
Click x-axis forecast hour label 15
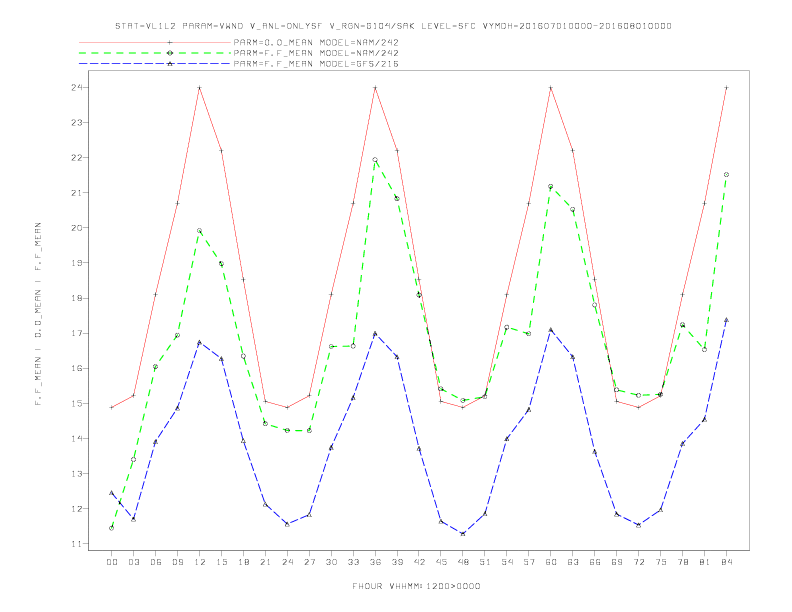coord(221,562)
